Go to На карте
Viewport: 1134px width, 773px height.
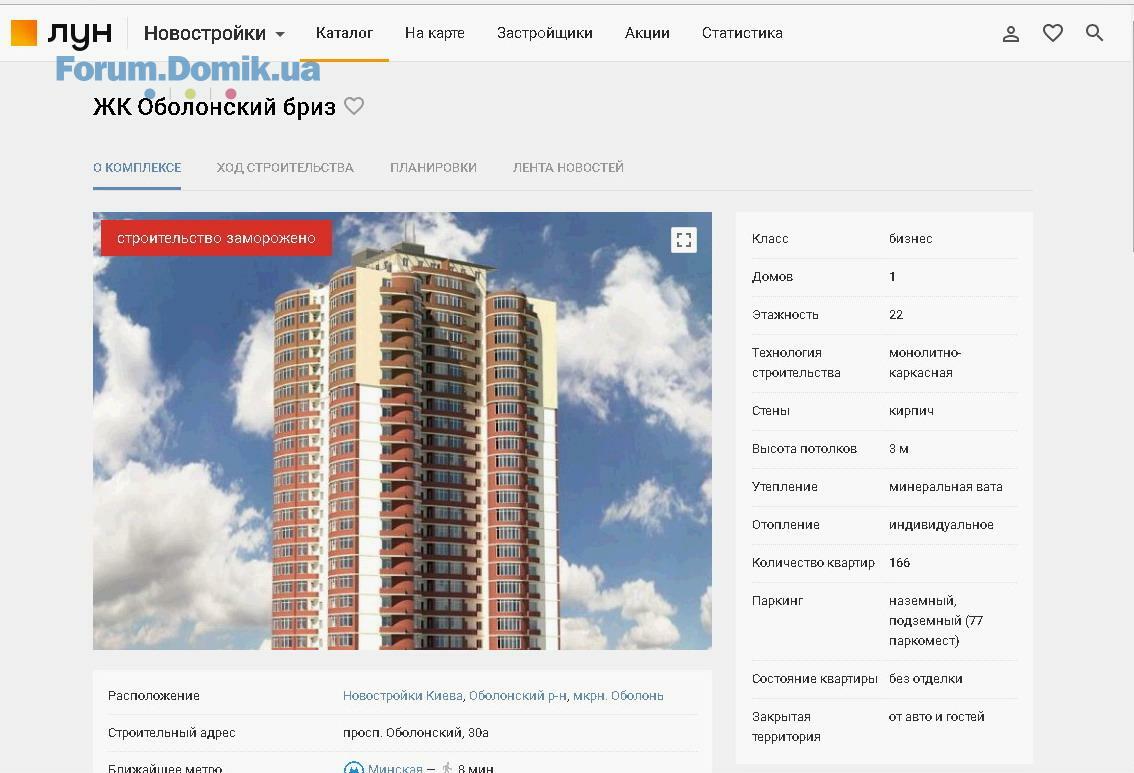pos(435,33)
